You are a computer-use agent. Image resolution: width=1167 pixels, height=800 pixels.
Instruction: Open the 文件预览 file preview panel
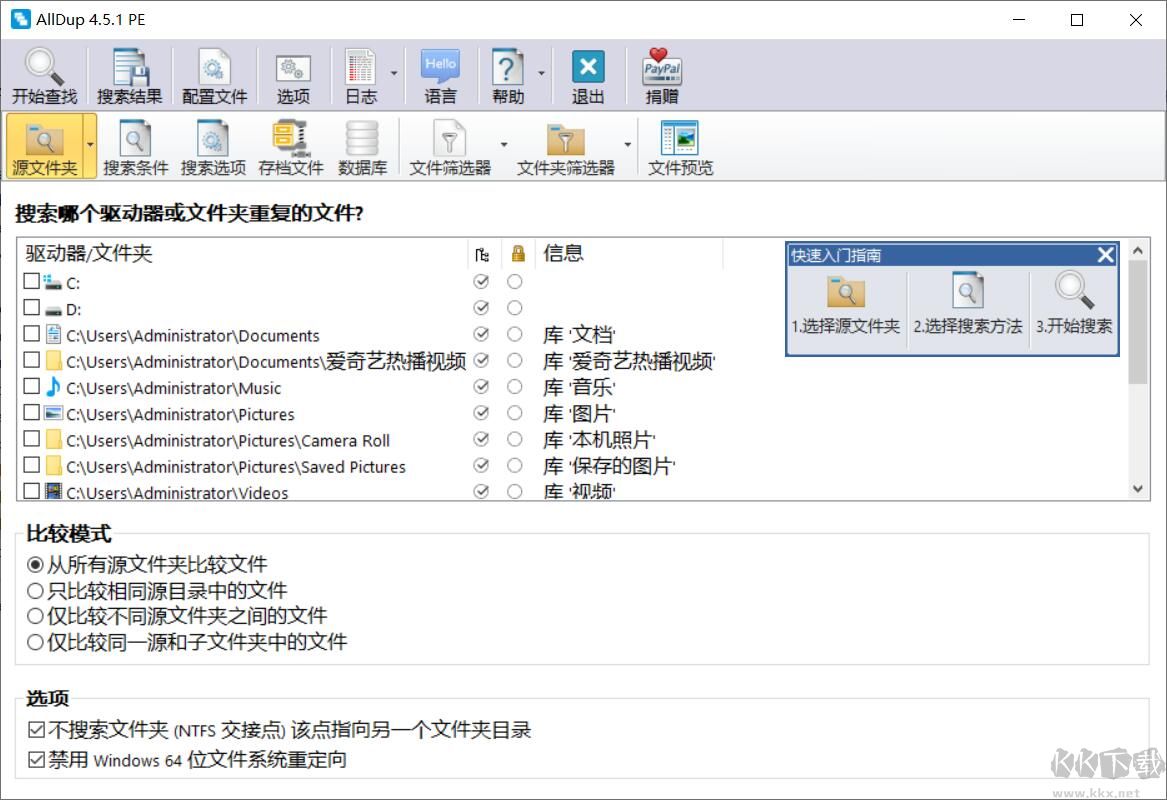(678, 140)
